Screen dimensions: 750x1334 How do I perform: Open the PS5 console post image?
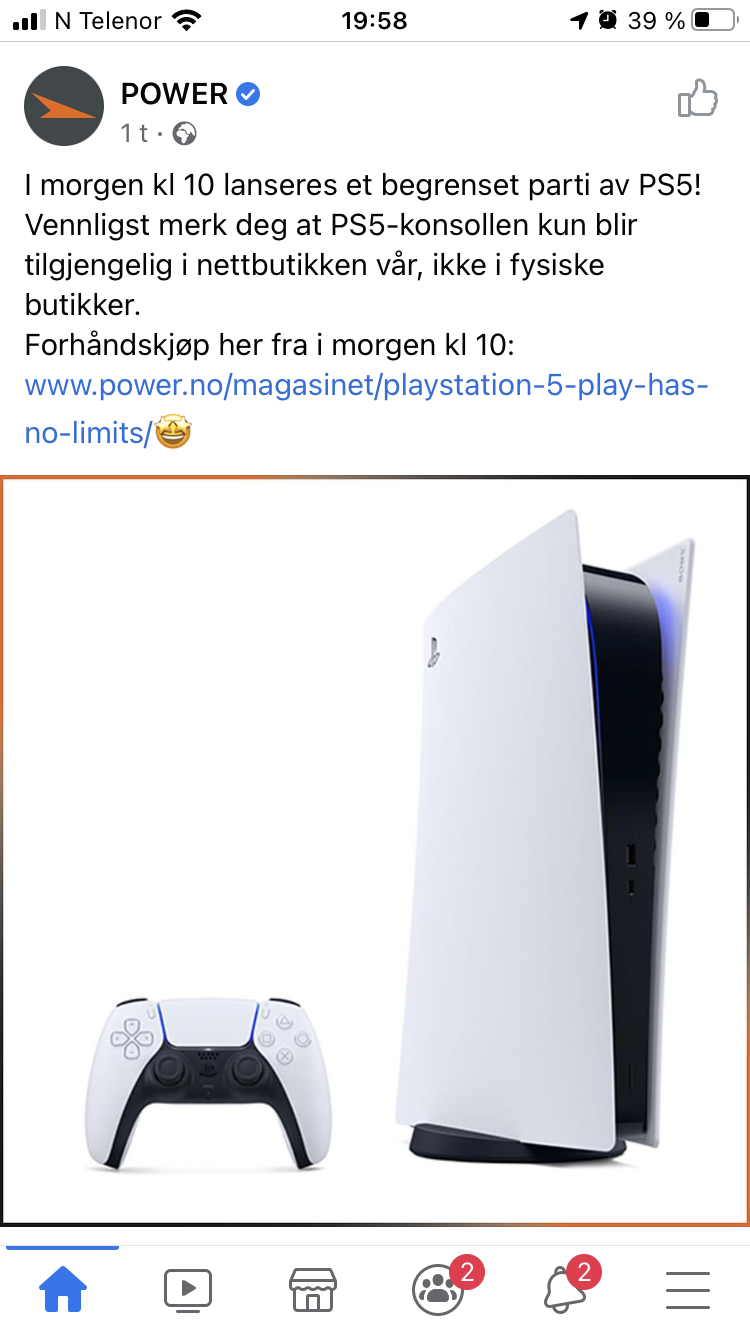(x=375, y=851)
